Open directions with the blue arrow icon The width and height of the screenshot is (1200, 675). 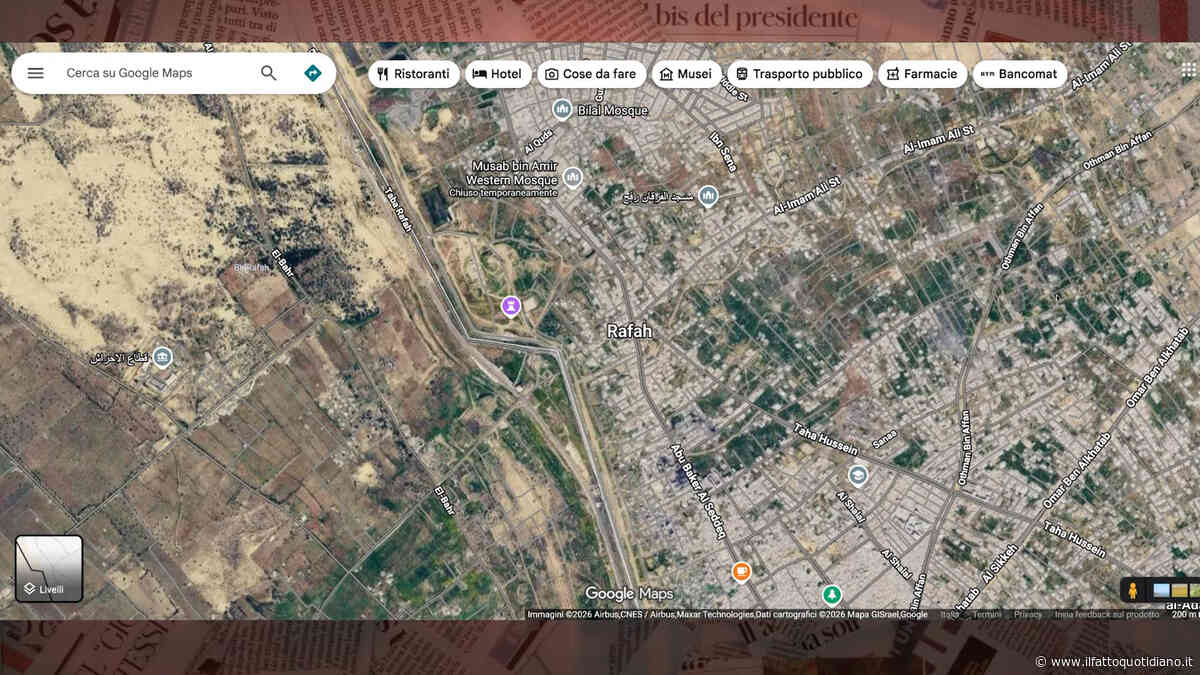312,73
